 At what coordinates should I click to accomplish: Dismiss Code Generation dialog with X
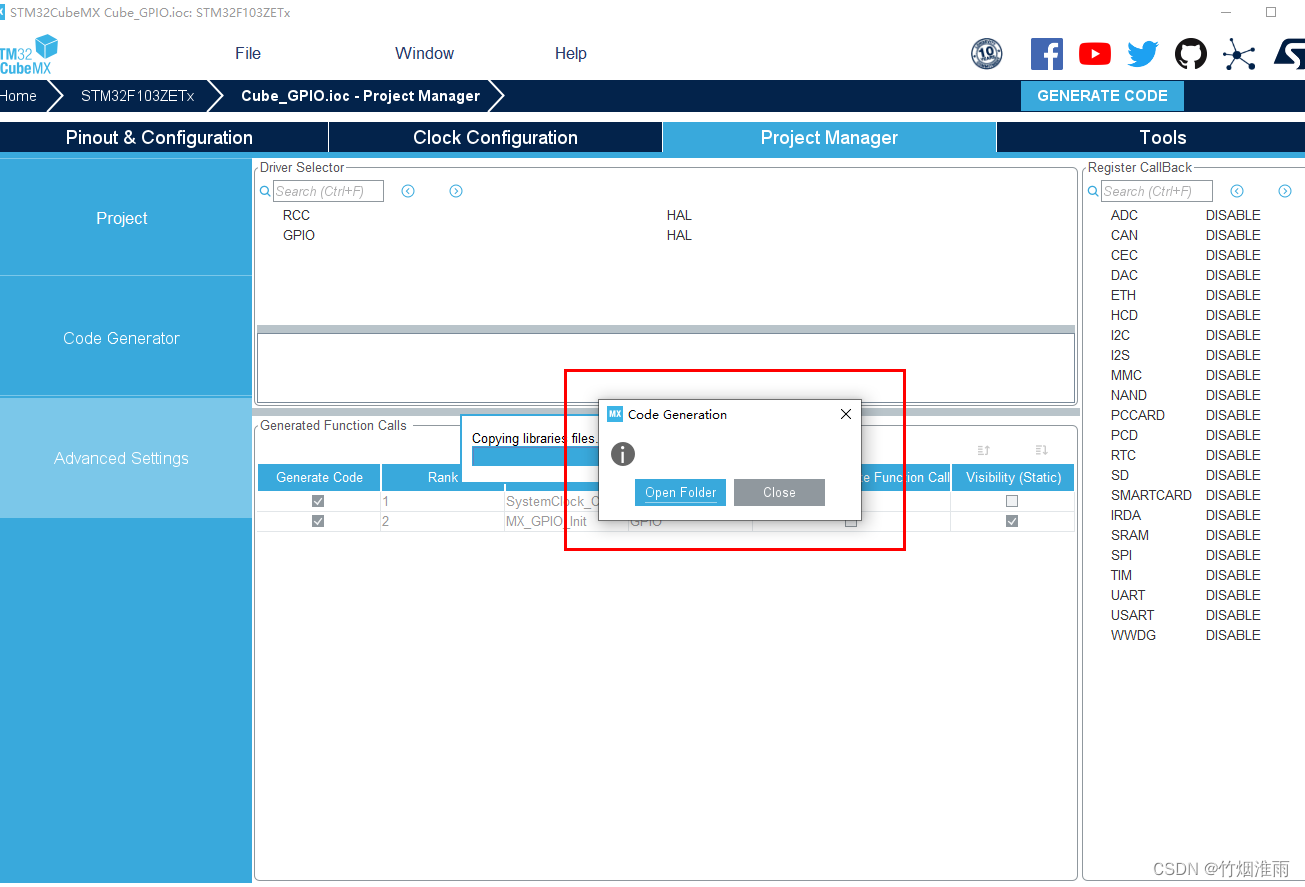click(x=846, y=414)
